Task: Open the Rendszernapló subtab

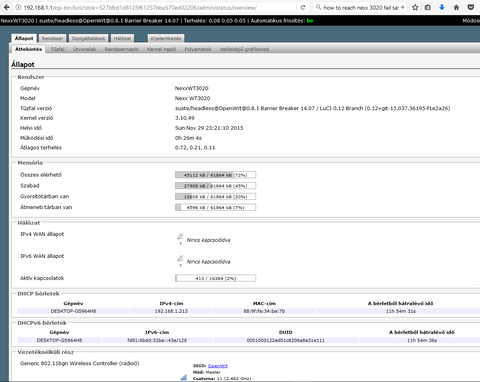Action: click(121, 49)
